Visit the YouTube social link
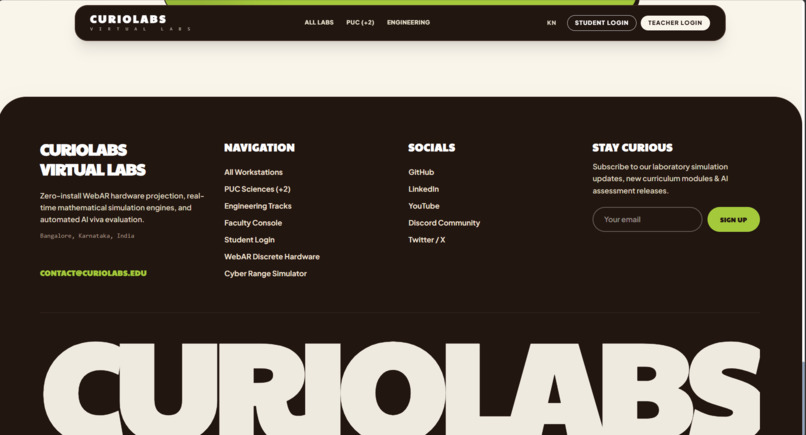The height and width of the screenshot is (435, 806). 424,206
